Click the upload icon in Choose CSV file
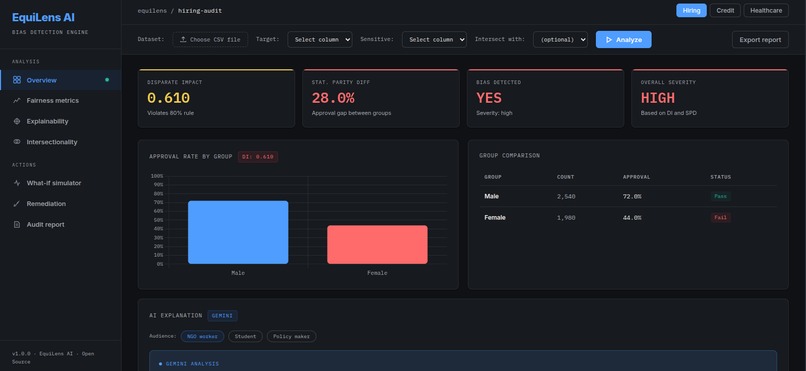Screen dimensions: 806x371 pos(183,40)
